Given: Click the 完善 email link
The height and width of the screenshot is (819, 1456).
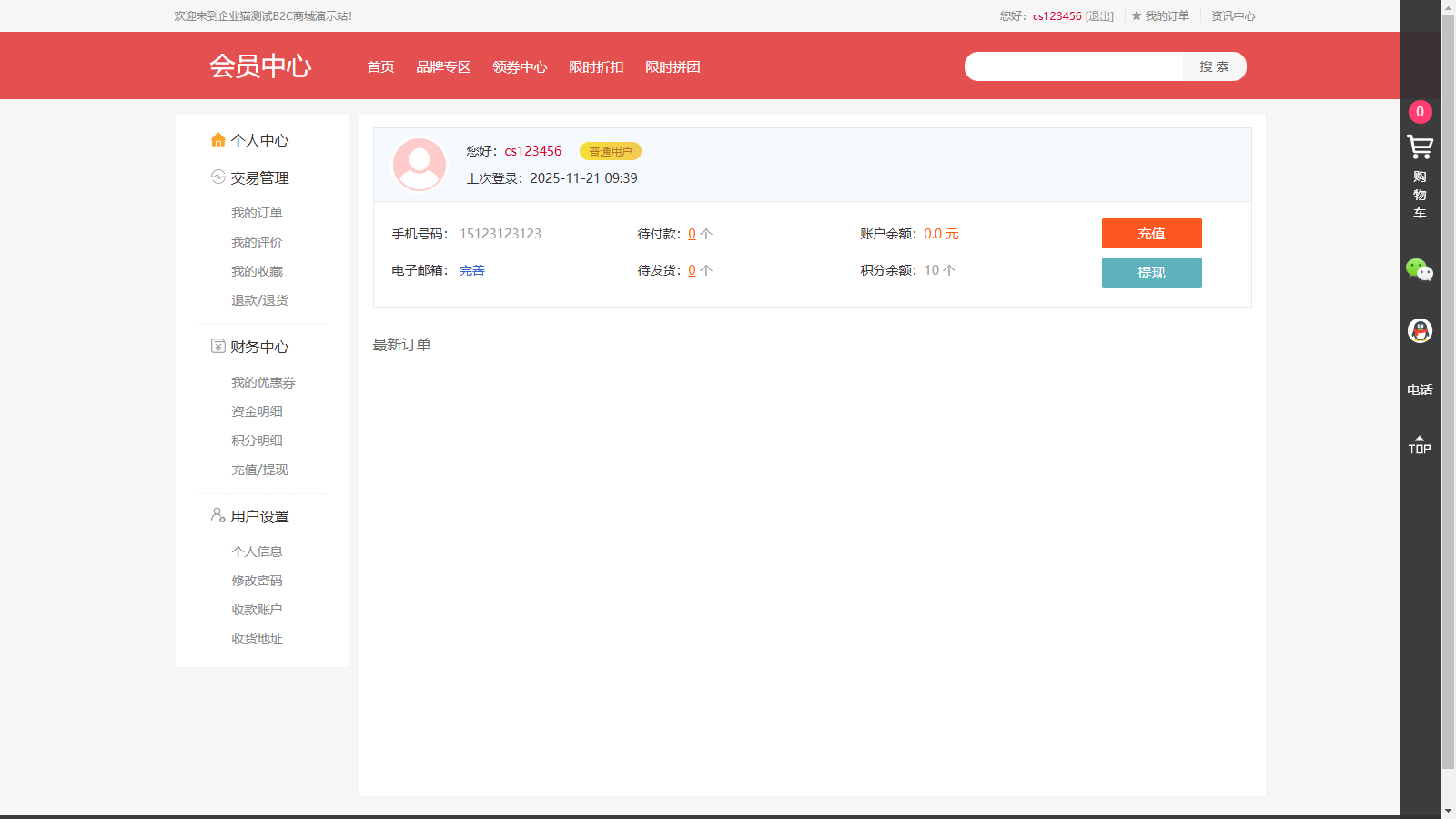Looking at the screenshot, I should click(471, 270).
